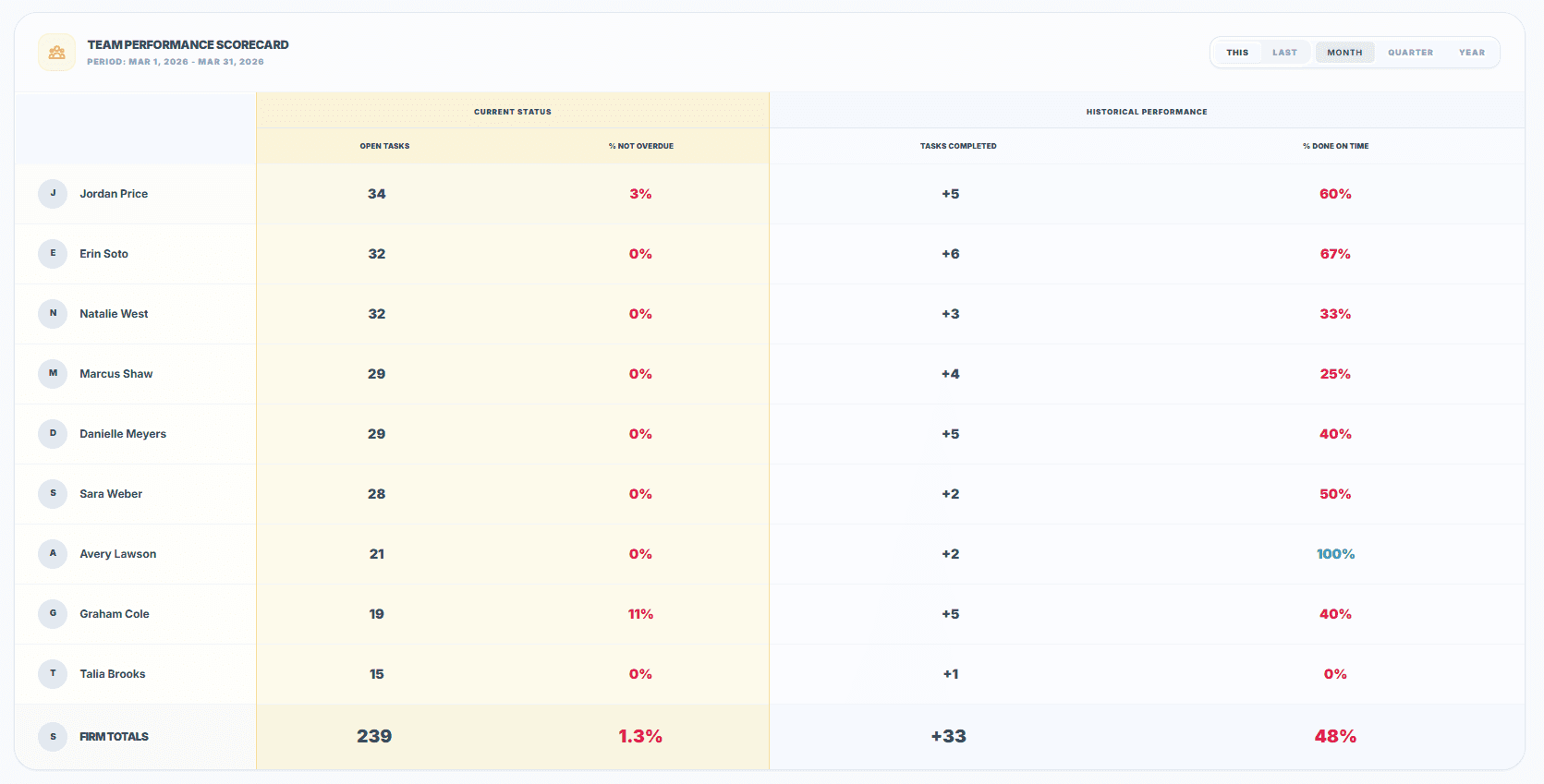Click Jordan Price's J avatar
The image size is (1544, 784).
click(53, 194)
